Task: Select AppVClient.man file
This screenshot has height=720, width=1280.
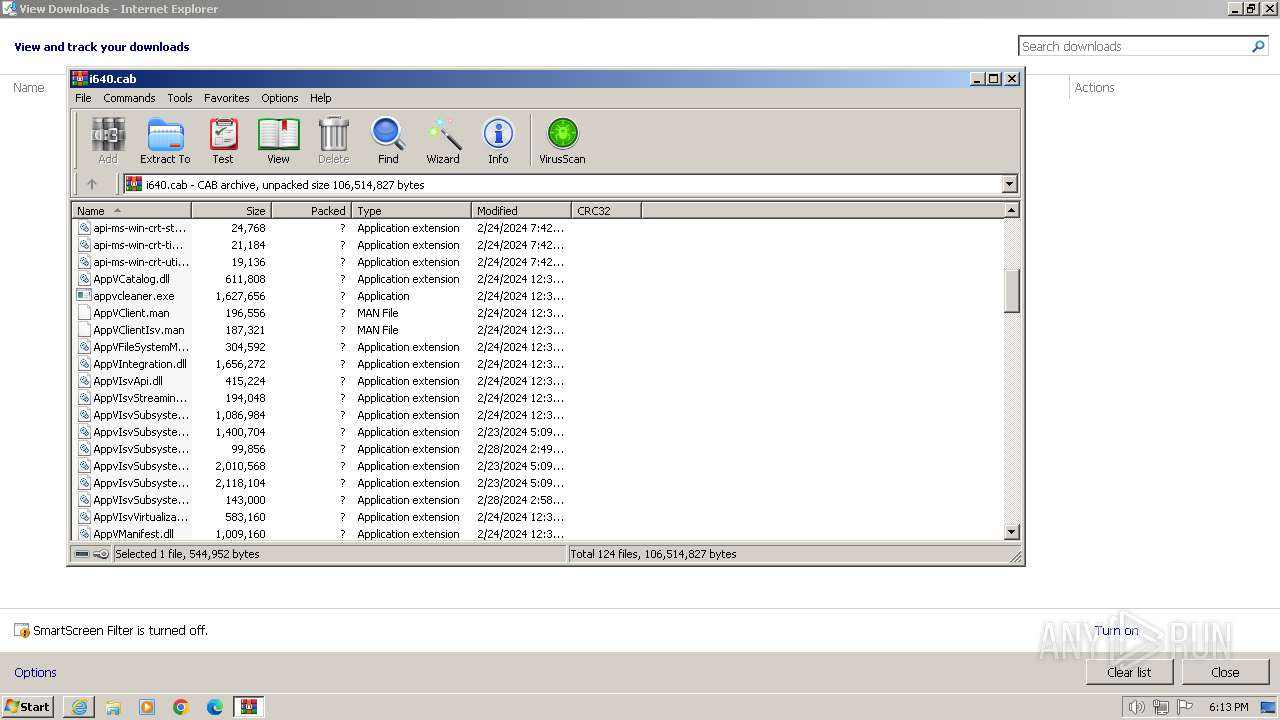Action: coord(131,313)
